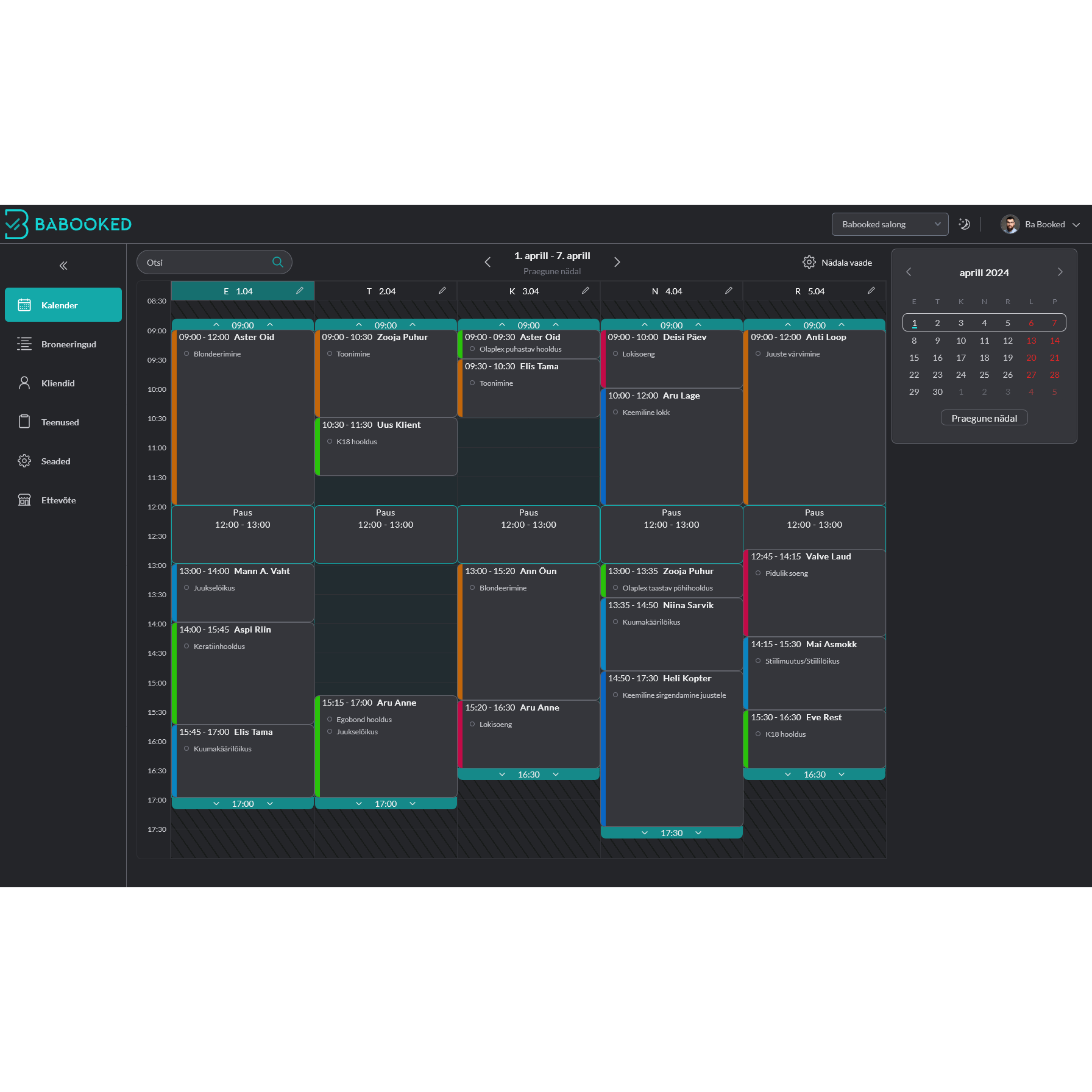Open Babooked salong dropdown

890,224
